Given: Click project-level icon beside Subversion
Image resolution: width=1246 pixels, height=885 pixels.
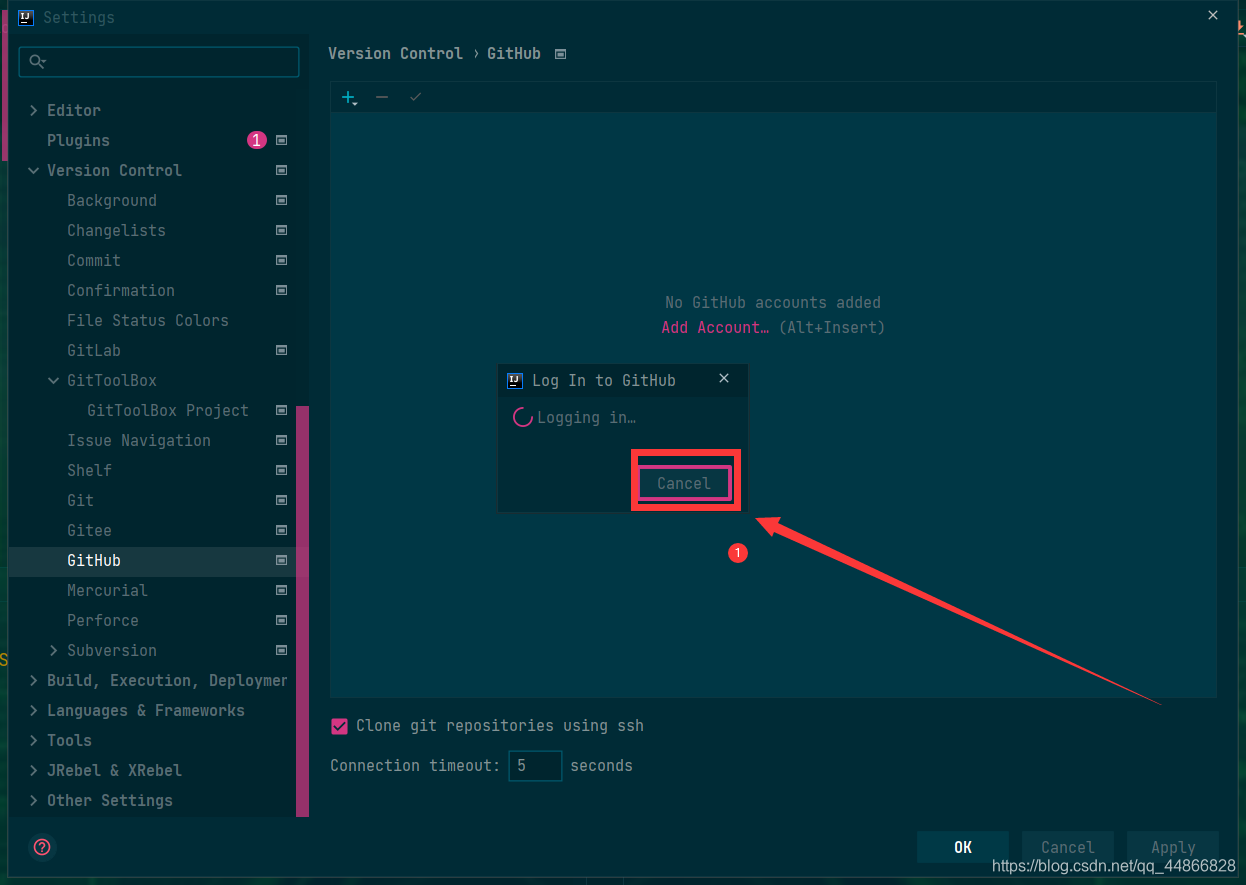Looking at the screenshot, I should 282,650.
